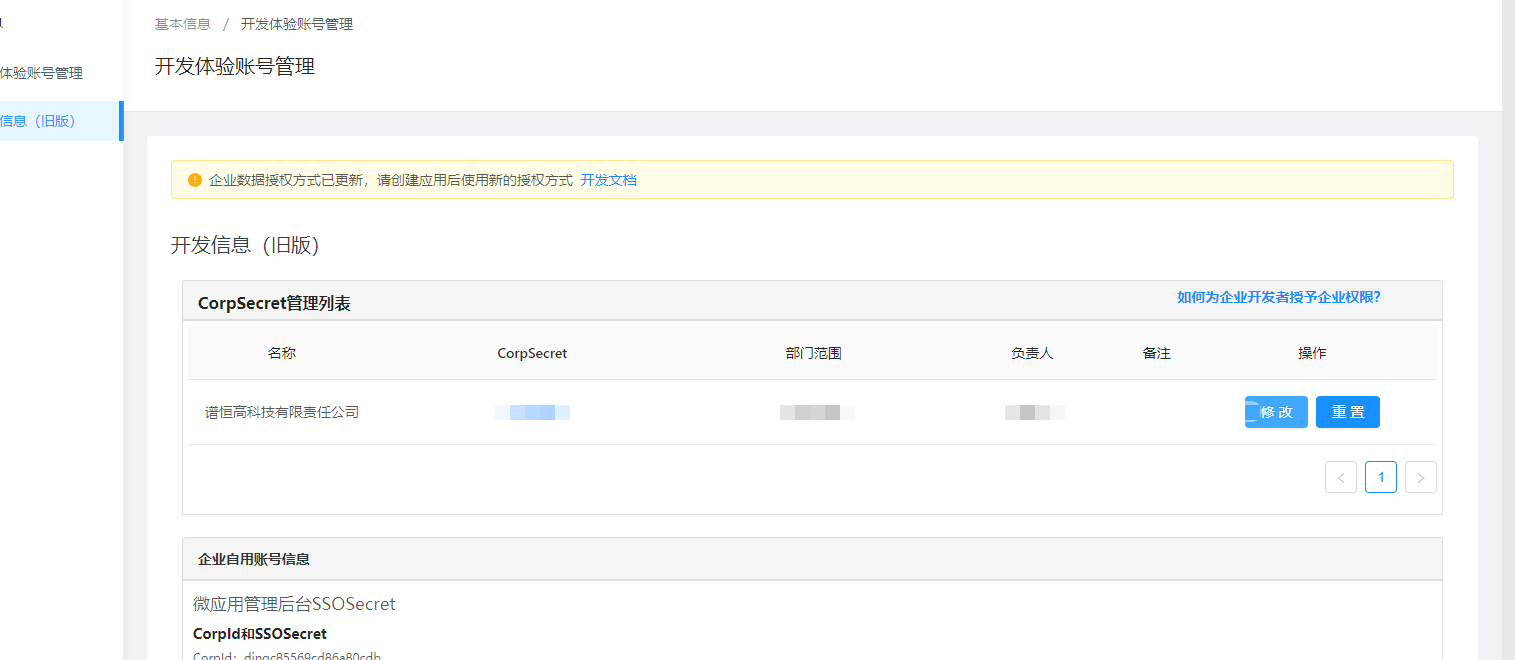The image size is (1515, 660).
Task: Select 体验账号管理 in the left sidebar
Action: pos(42,73)
